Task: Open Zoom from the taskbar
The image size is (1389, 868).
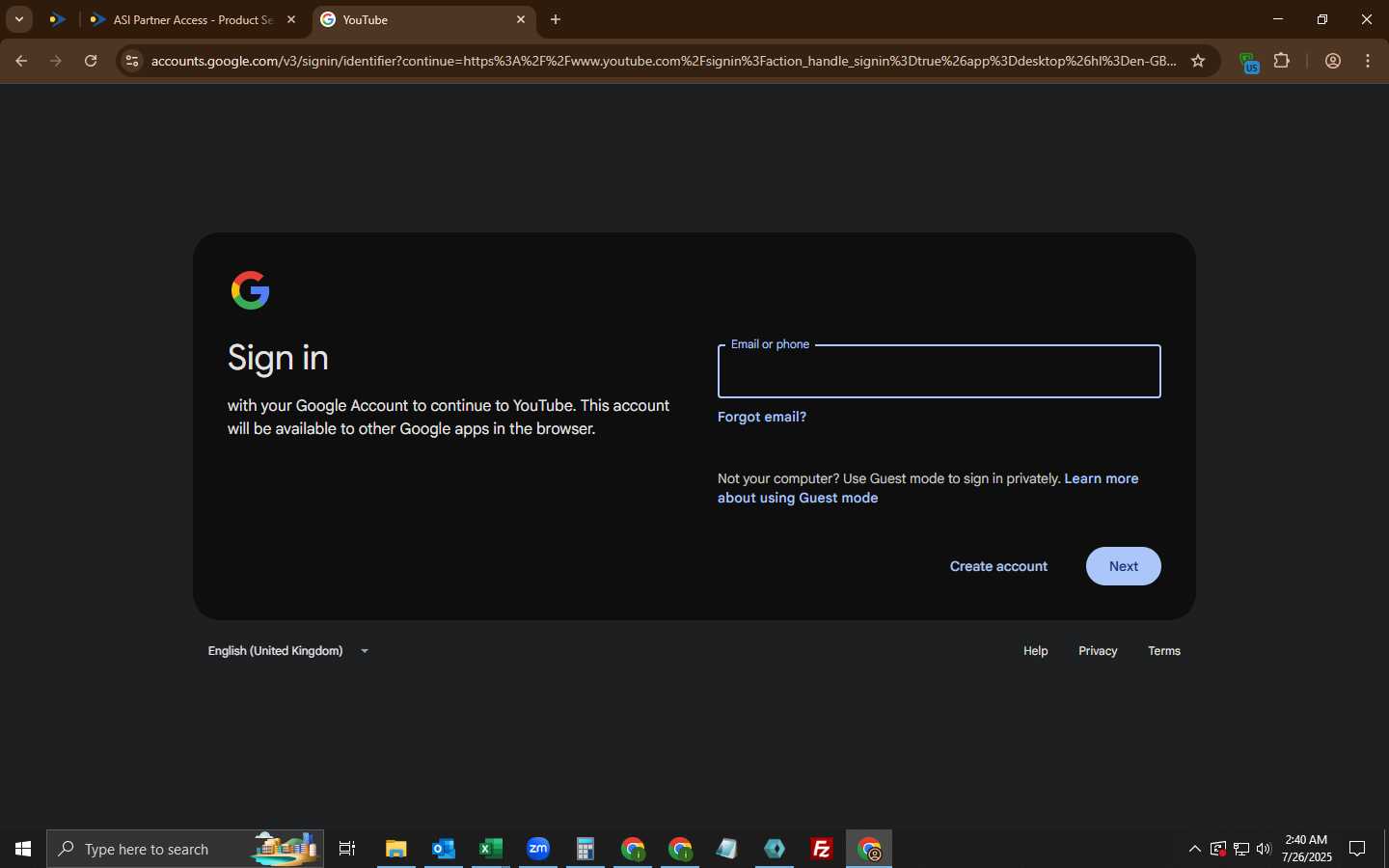Action: [537, 849]
